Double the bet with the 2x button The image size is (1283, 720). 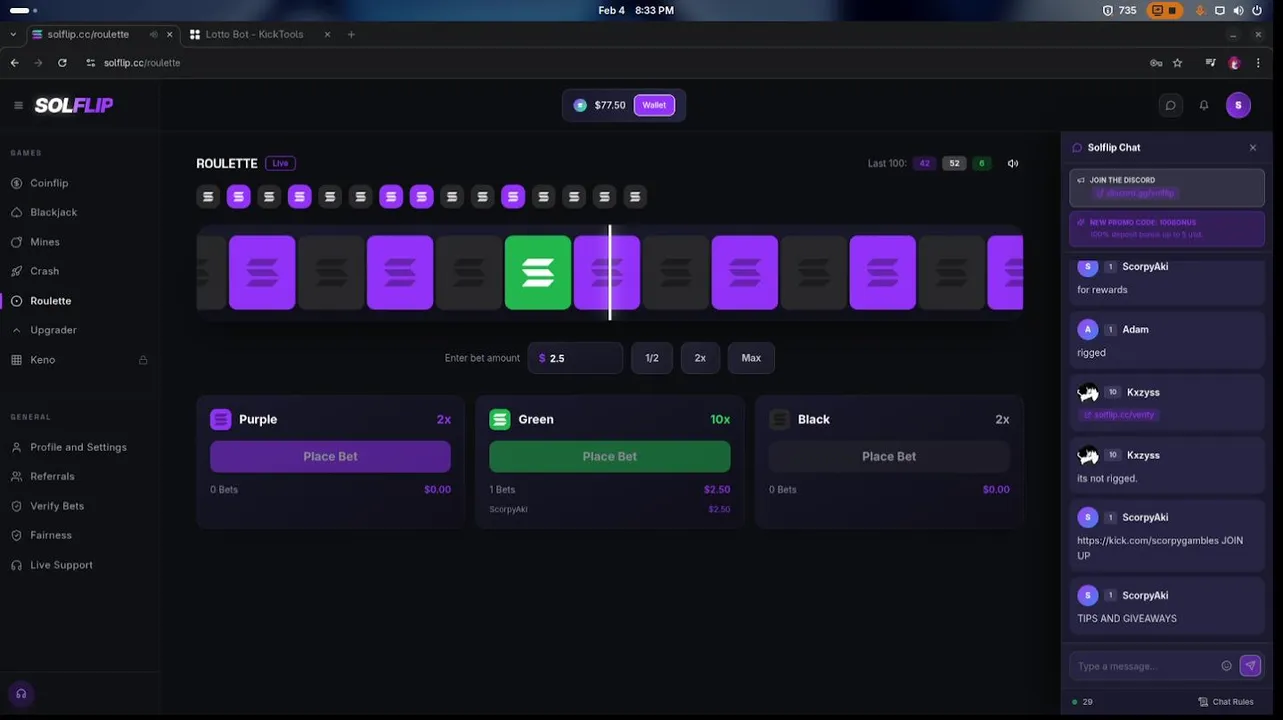700,358
